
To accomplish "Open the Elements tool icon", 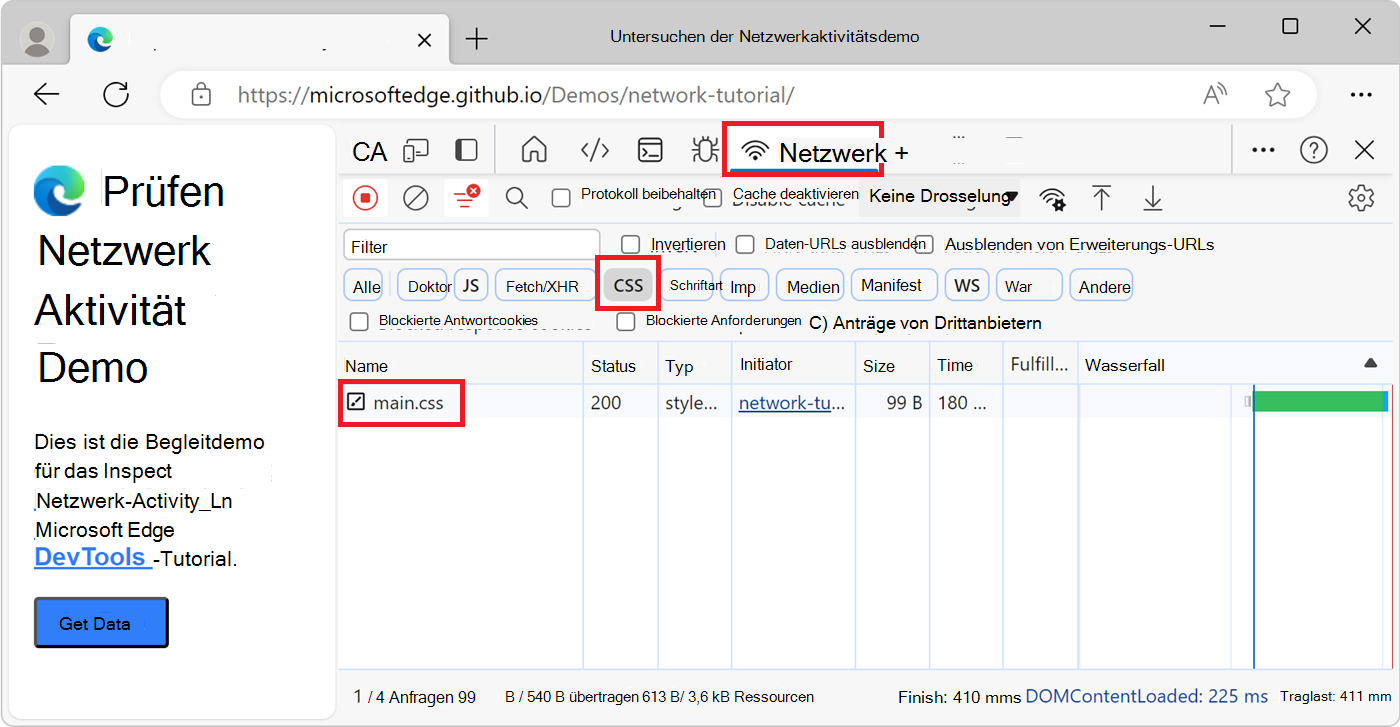I will pos(595,151).
